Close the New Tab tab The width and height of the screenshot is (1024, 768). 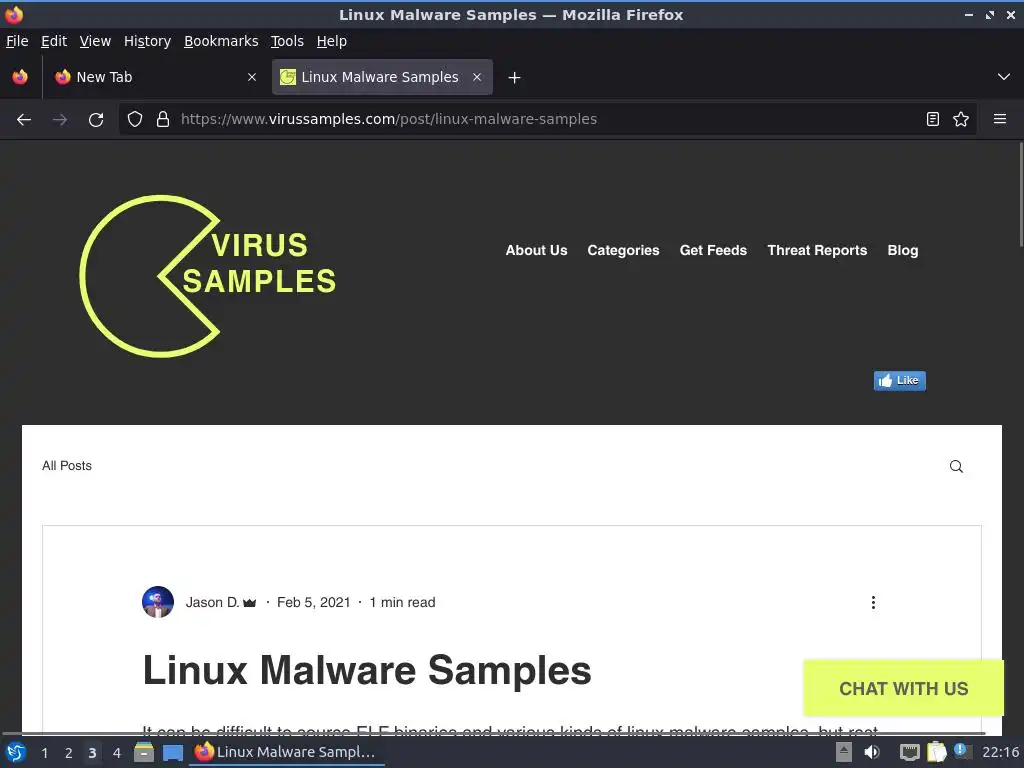tap(252, 77)
